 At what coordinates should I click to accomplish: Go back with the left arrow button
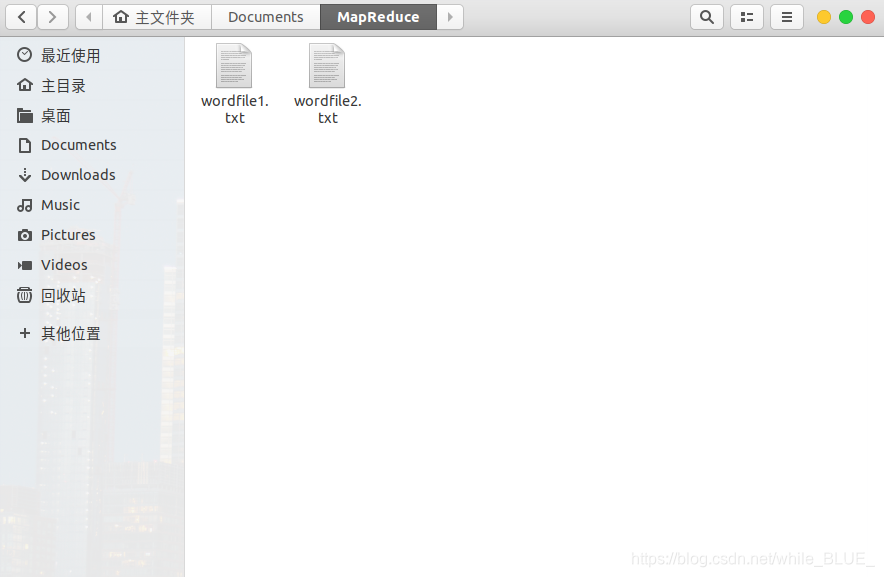[x=21, y=17]
